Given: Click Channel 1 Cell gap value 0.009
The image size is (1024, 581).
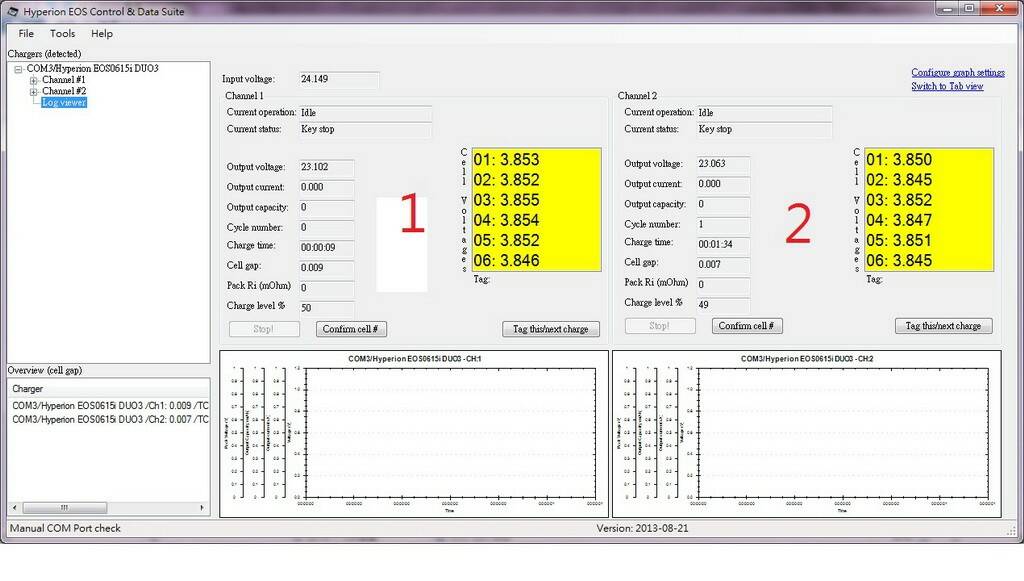Looking at the screenshot, I should [x=327, y=268].
